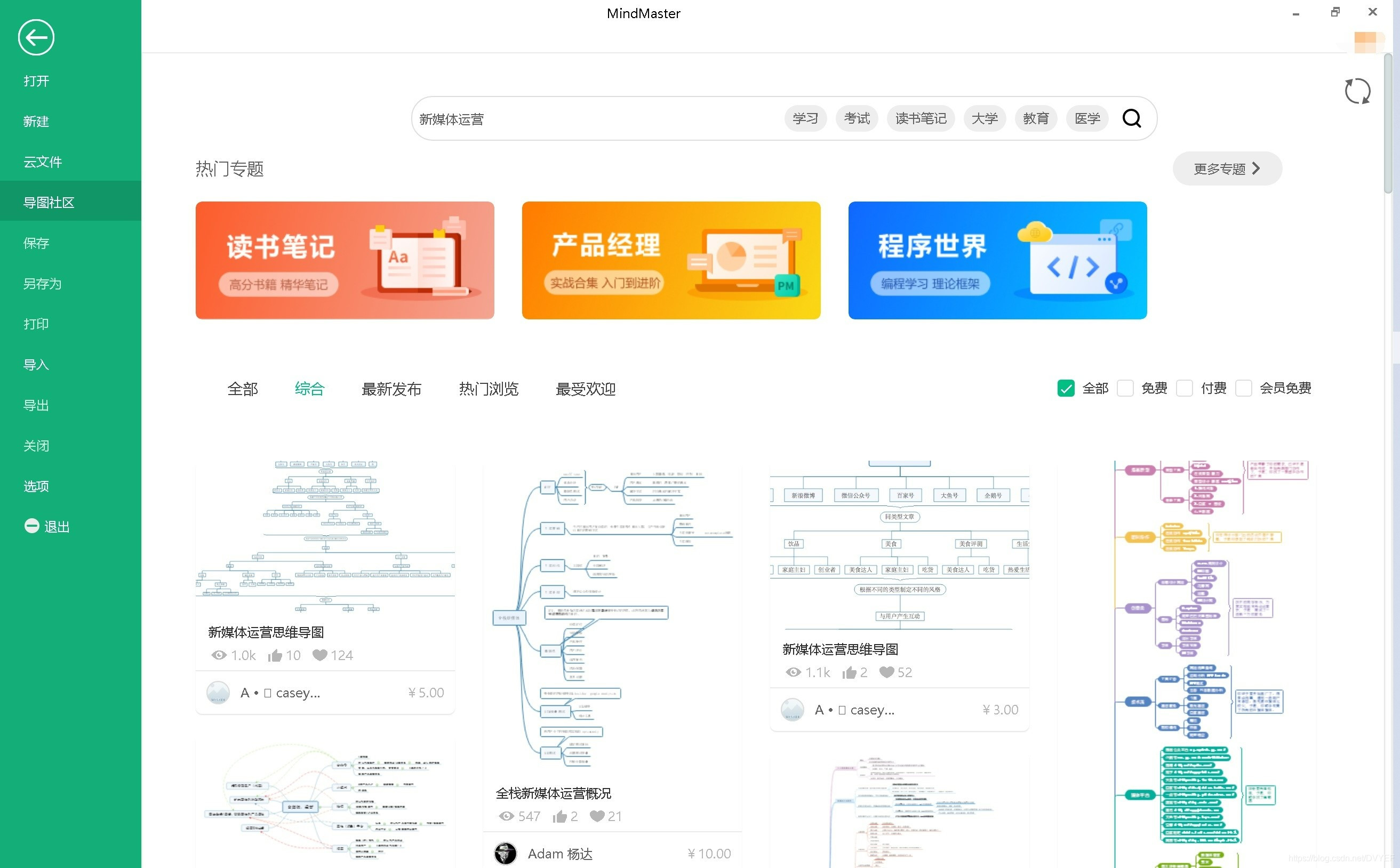1400x868 pixels.
Task: Uncheck the 全部 price filter checkbox
Action: tap(1066, 389)
